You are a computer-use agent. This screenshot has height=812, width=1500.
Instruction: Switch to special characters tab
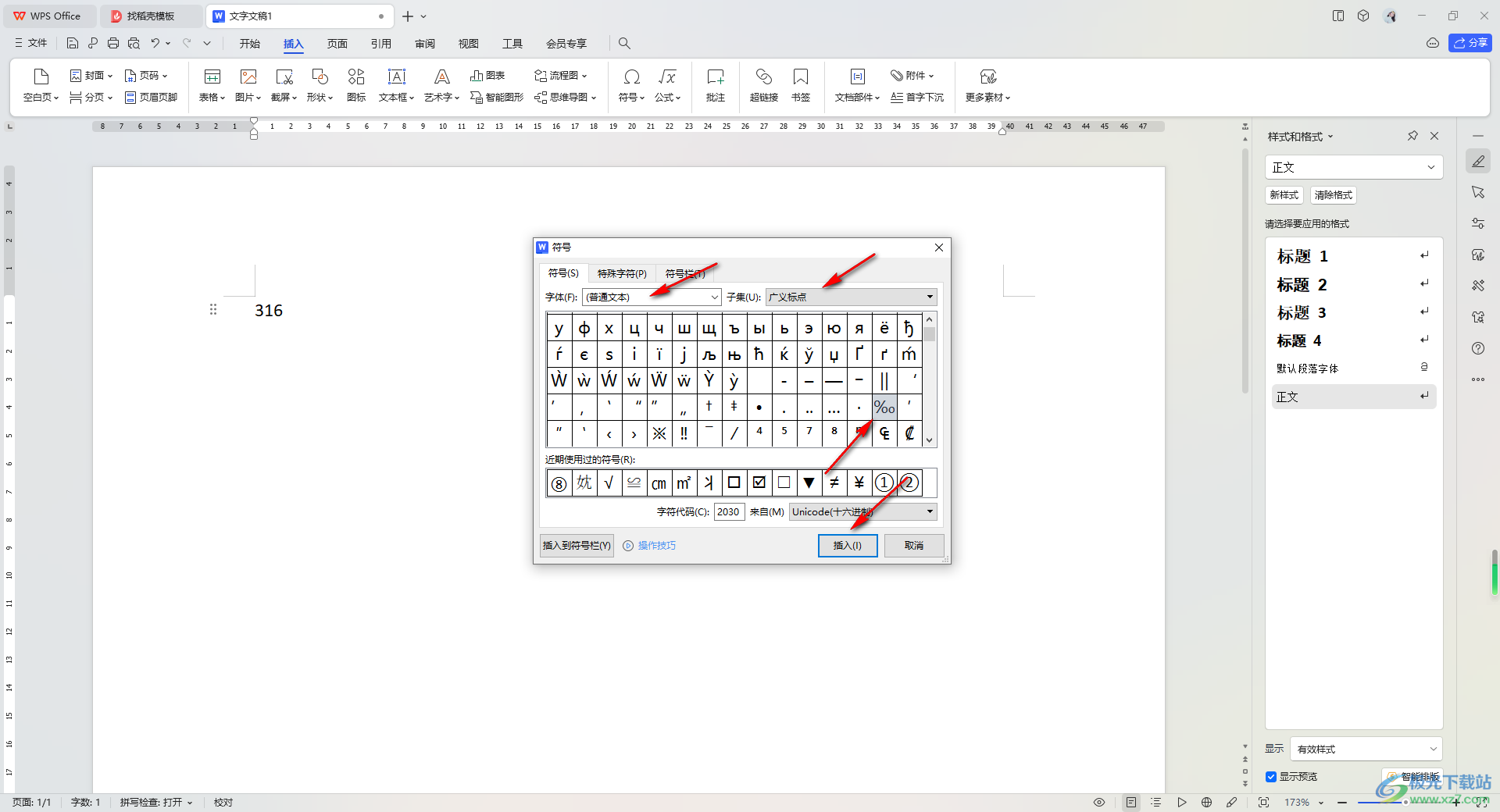click(x=622, y=273)
